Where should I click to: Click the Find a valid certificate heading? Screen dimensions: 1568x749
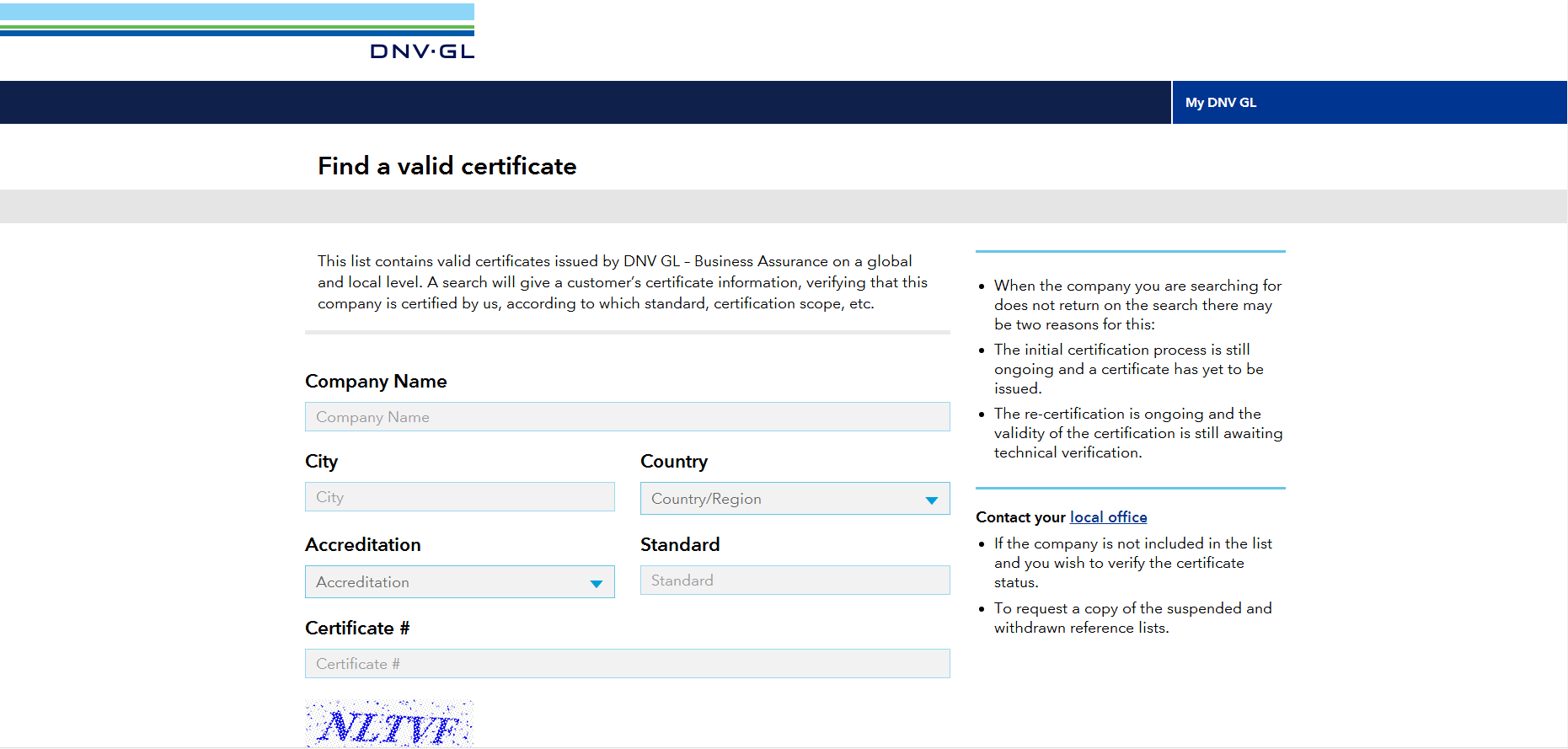tap(447, 166)
